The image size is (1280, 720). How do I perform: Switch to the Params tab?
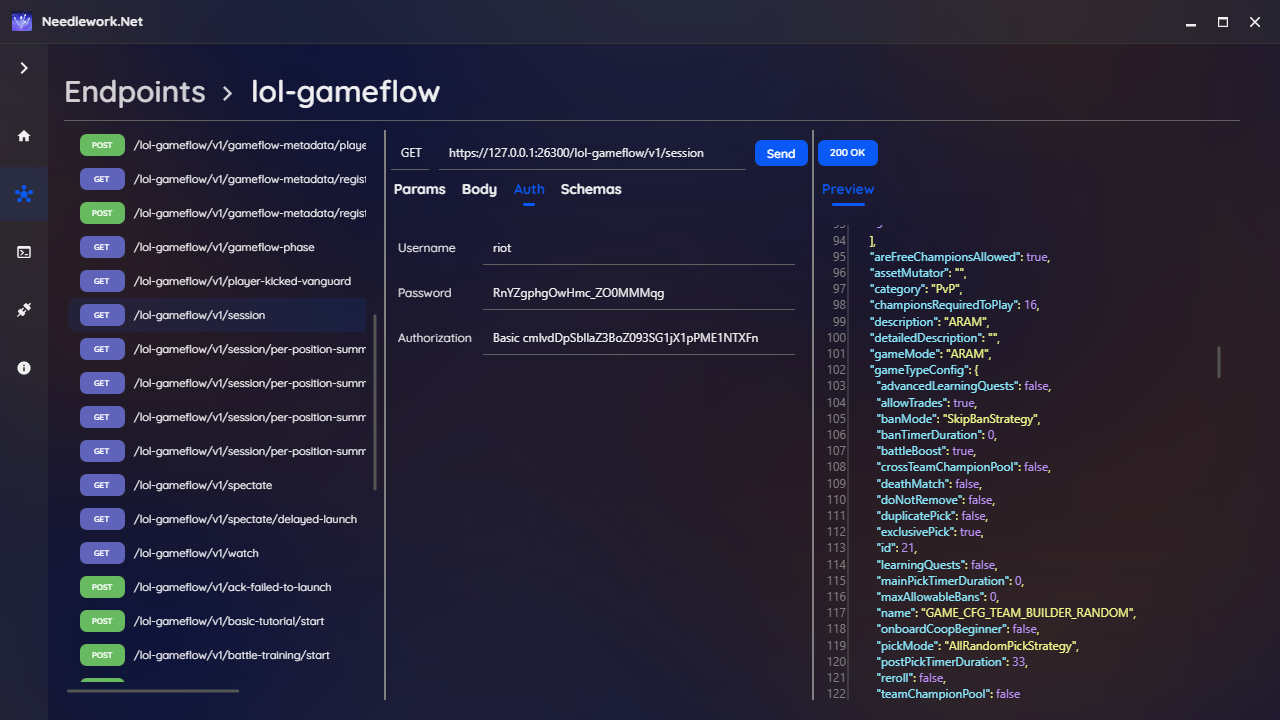point(419,189)
